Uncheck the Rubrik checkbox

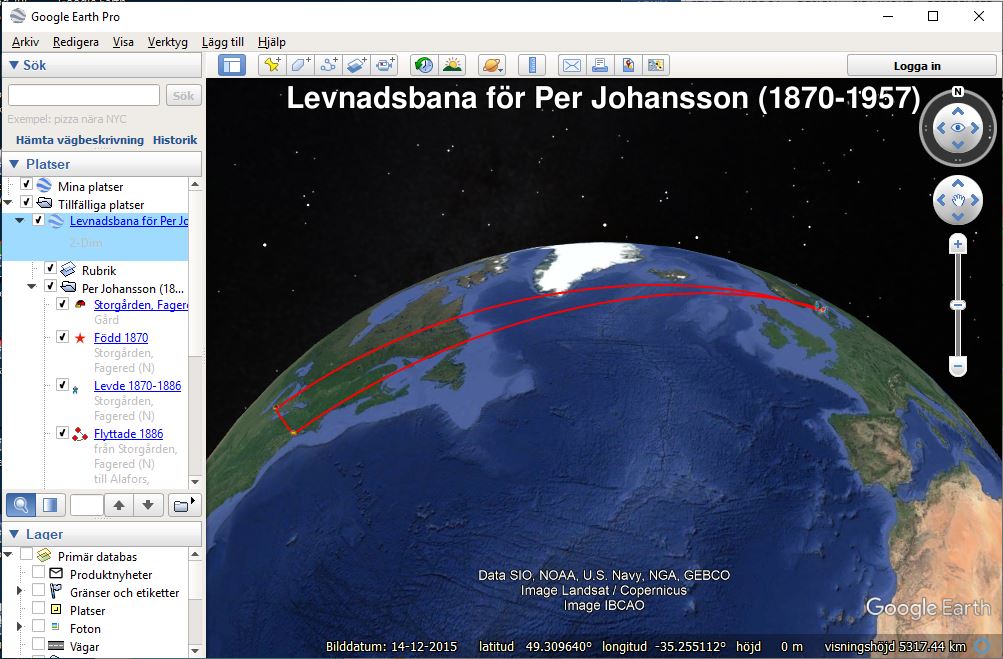click(x=51, y=268)
